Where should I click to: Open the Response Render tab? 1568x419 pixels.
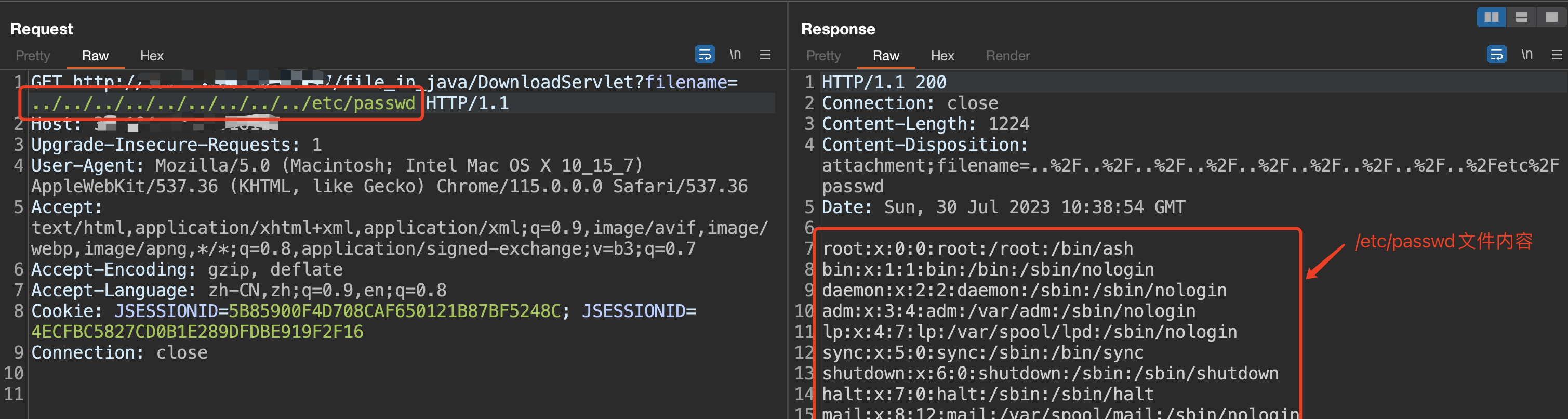coord(1007,56)
